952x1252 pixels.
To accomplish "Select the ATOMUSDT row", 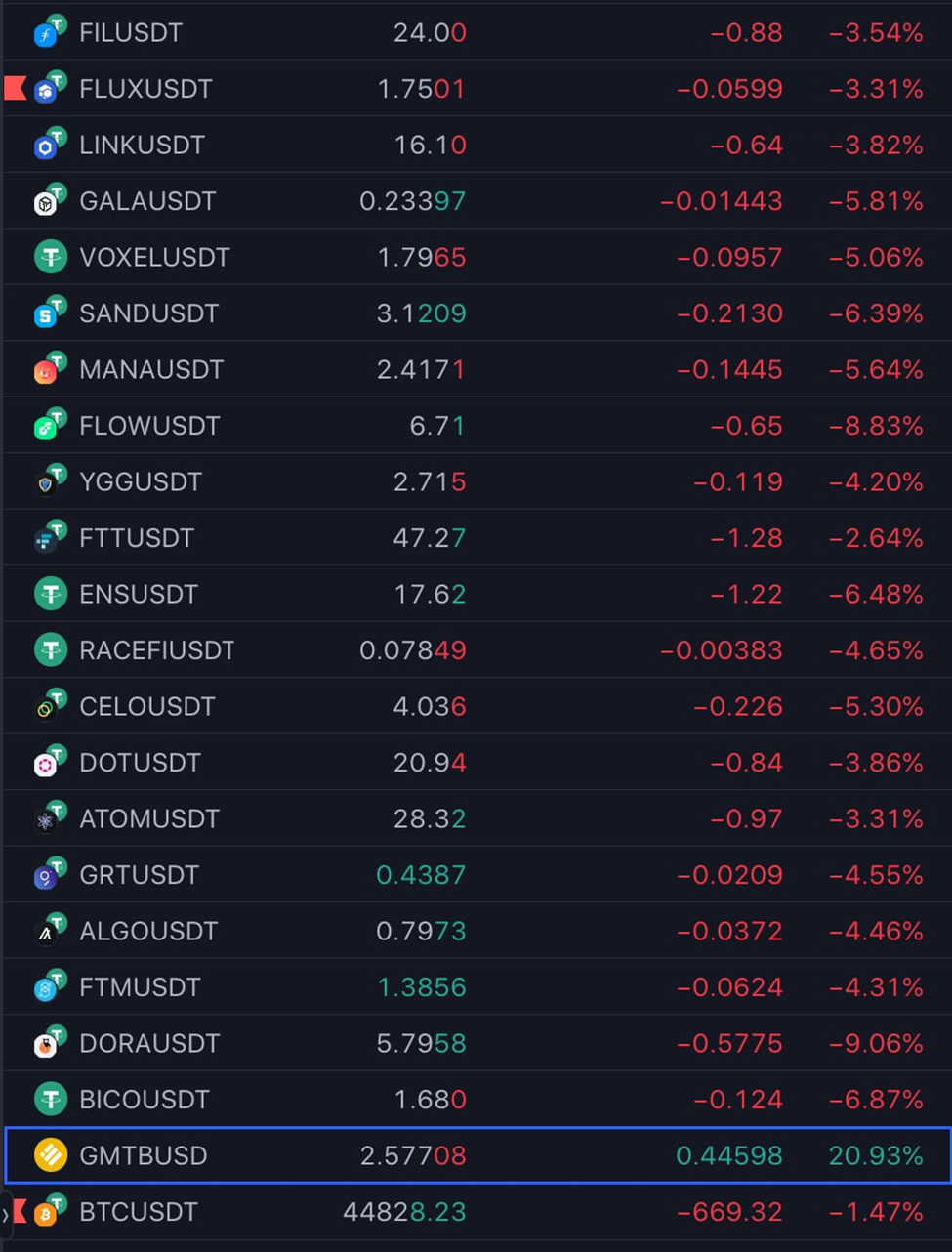I will pos(477,818).
